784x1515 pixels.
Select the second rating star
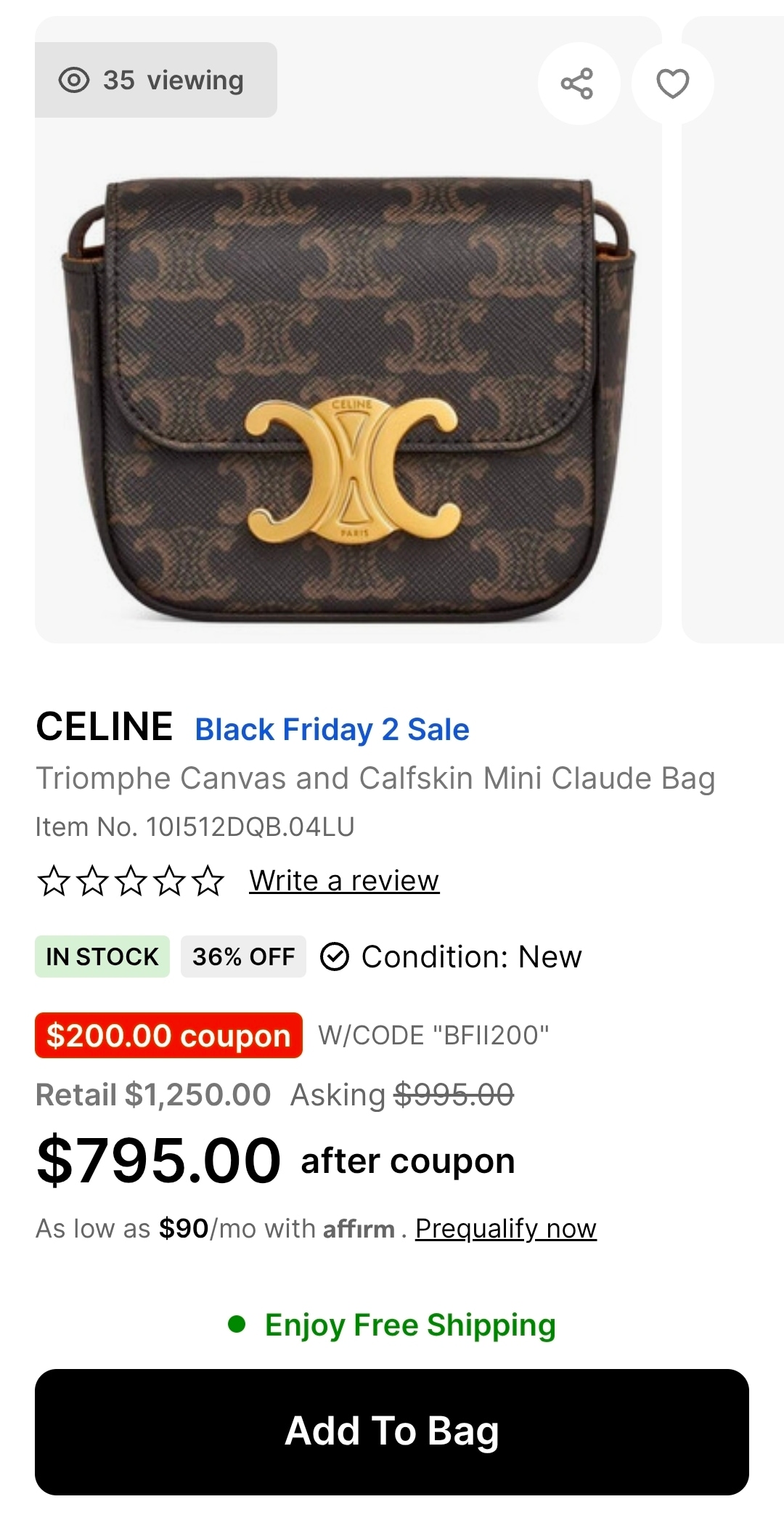point(92,881)
